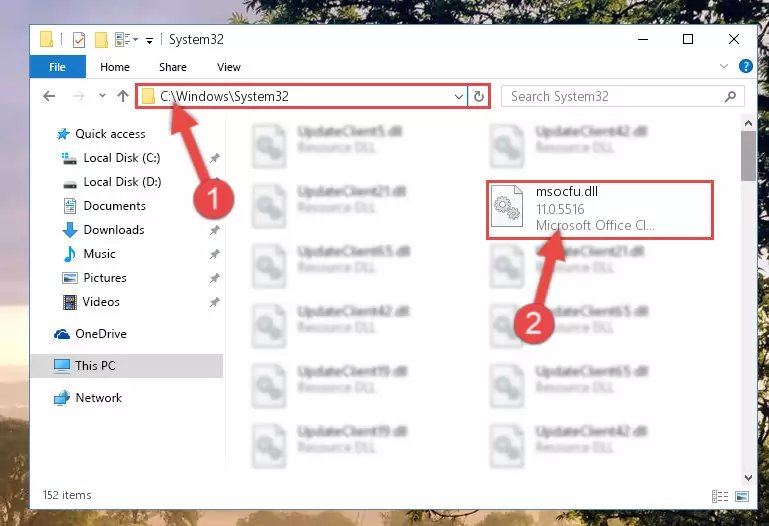Click the folder icon in the title bar

47,39
